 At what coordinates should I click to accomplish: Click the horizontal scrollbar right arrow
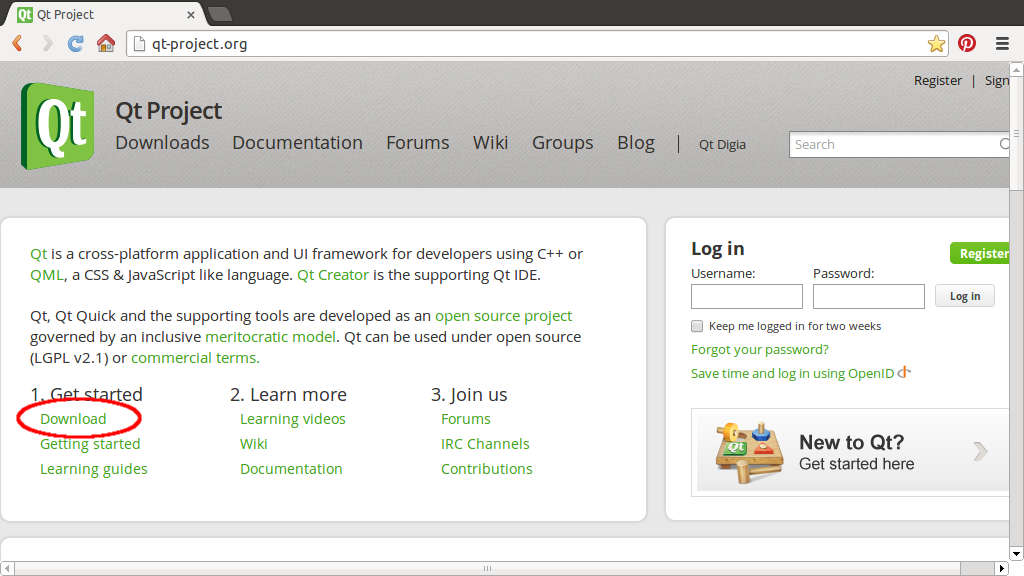1002,568
